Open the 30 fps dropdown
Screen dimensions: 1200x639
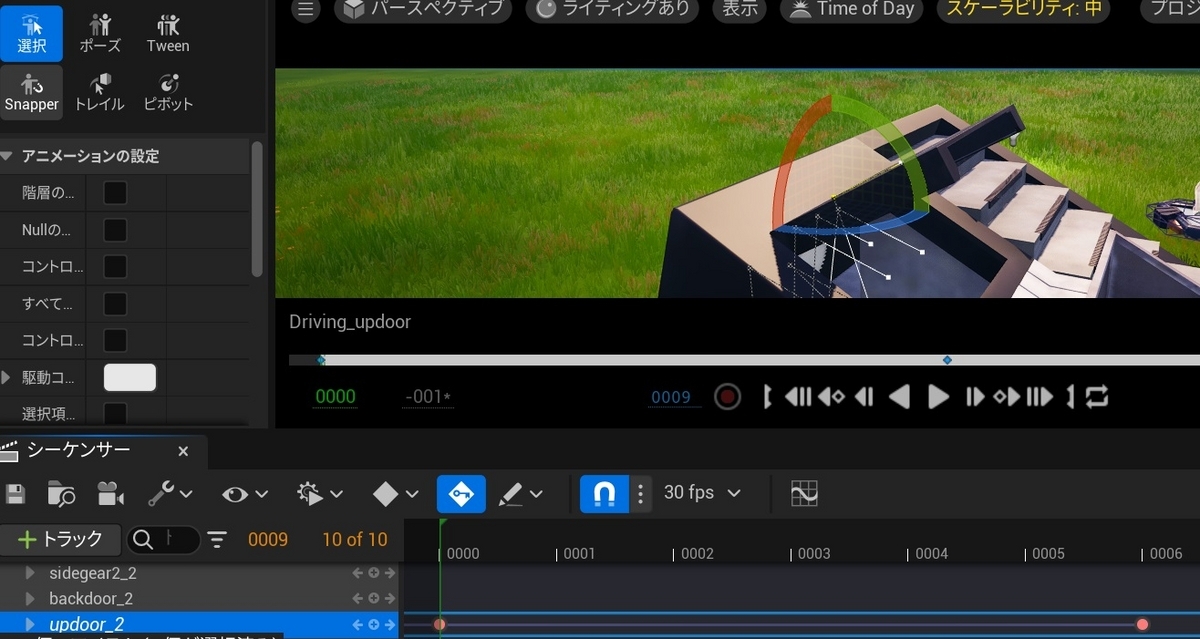pos(703,493)
